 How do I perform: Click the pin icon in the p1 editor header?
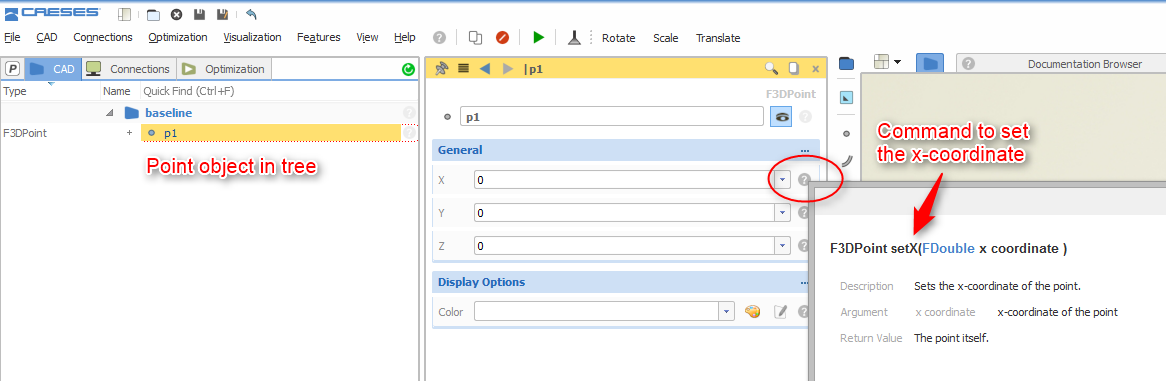click(x=442, y=68)
